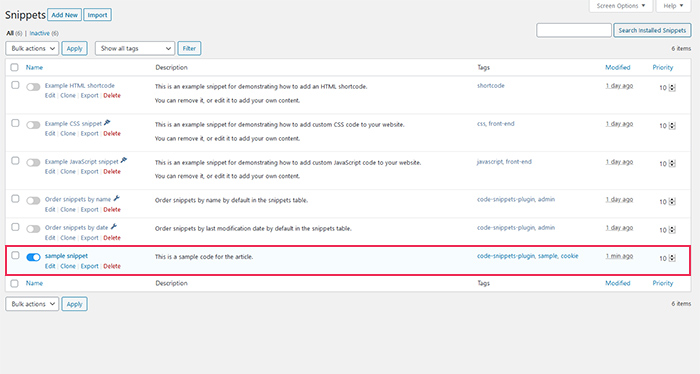Filter by the cookie tag
The height and width of the screenshot is (374, 700).
point(569,256)
